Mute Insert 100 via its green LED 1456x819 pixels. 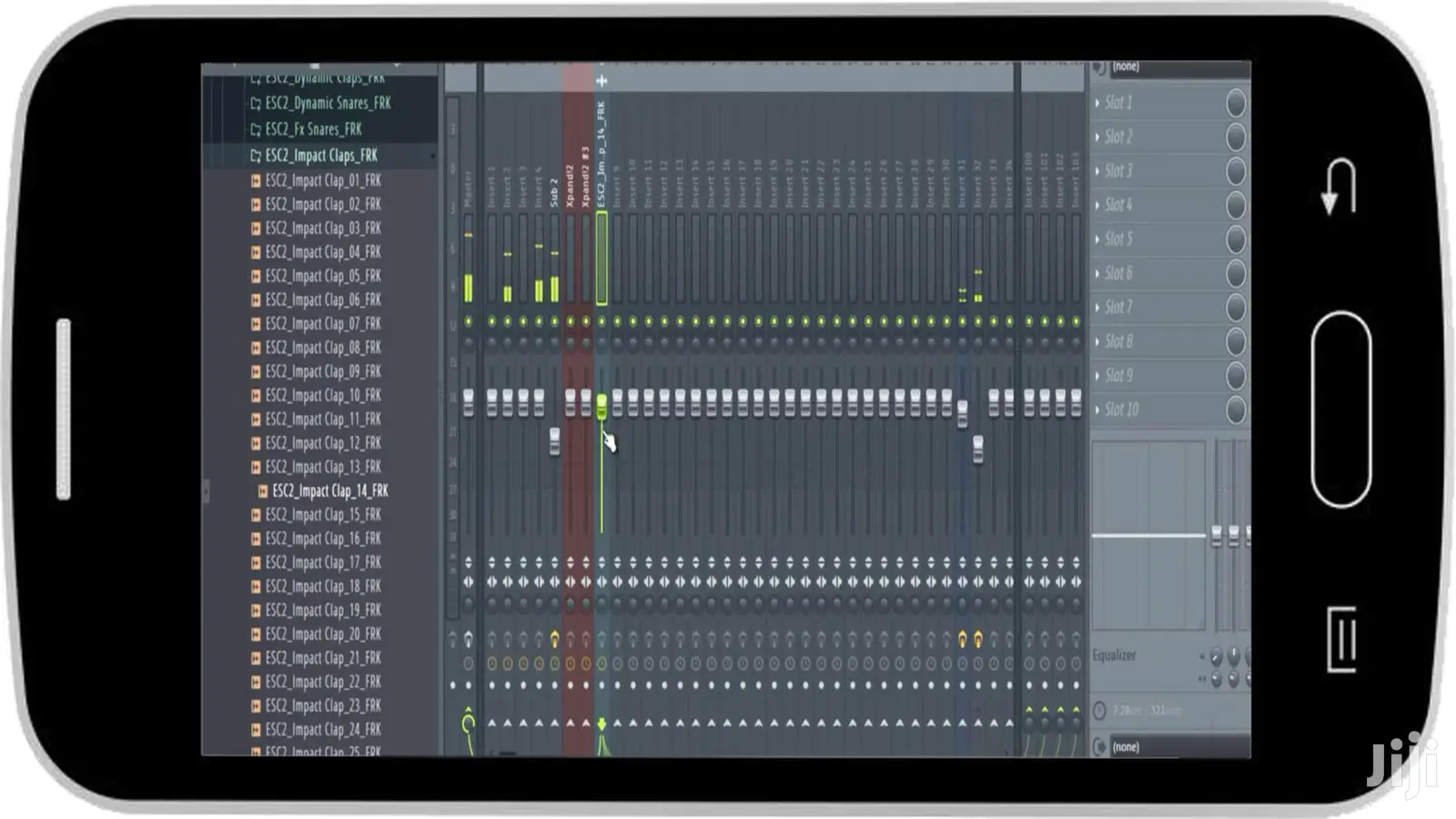pos(1029,321)
